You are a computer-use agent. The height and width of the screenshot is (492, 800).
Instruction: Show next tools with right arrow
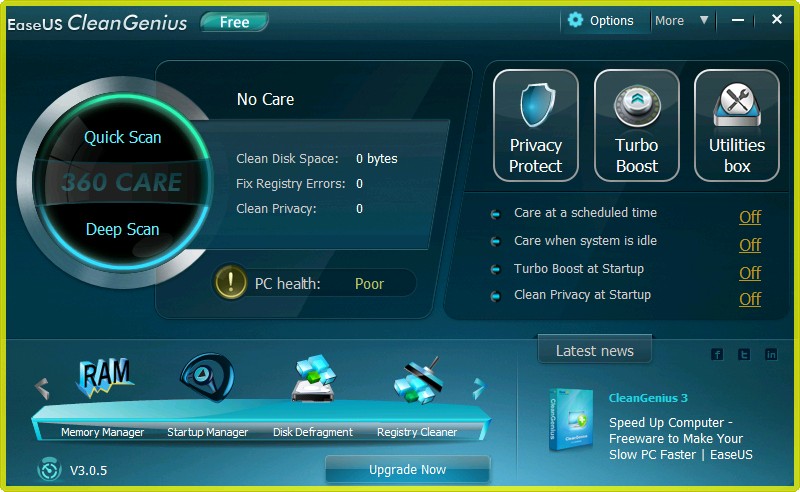479,388
